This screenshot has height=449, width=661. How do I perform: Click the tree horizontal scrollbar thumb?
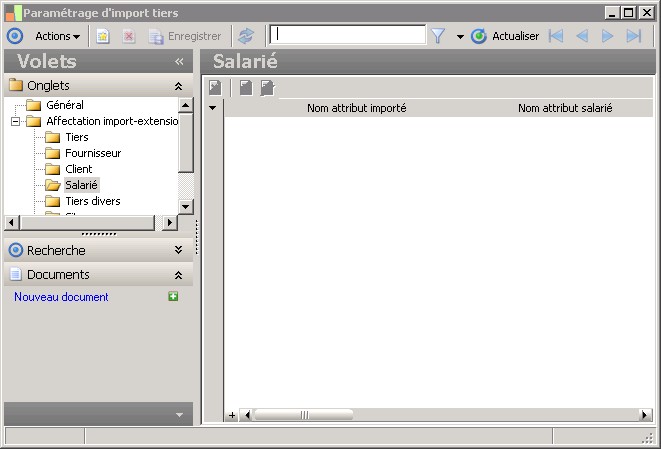(x=87, y=222)
